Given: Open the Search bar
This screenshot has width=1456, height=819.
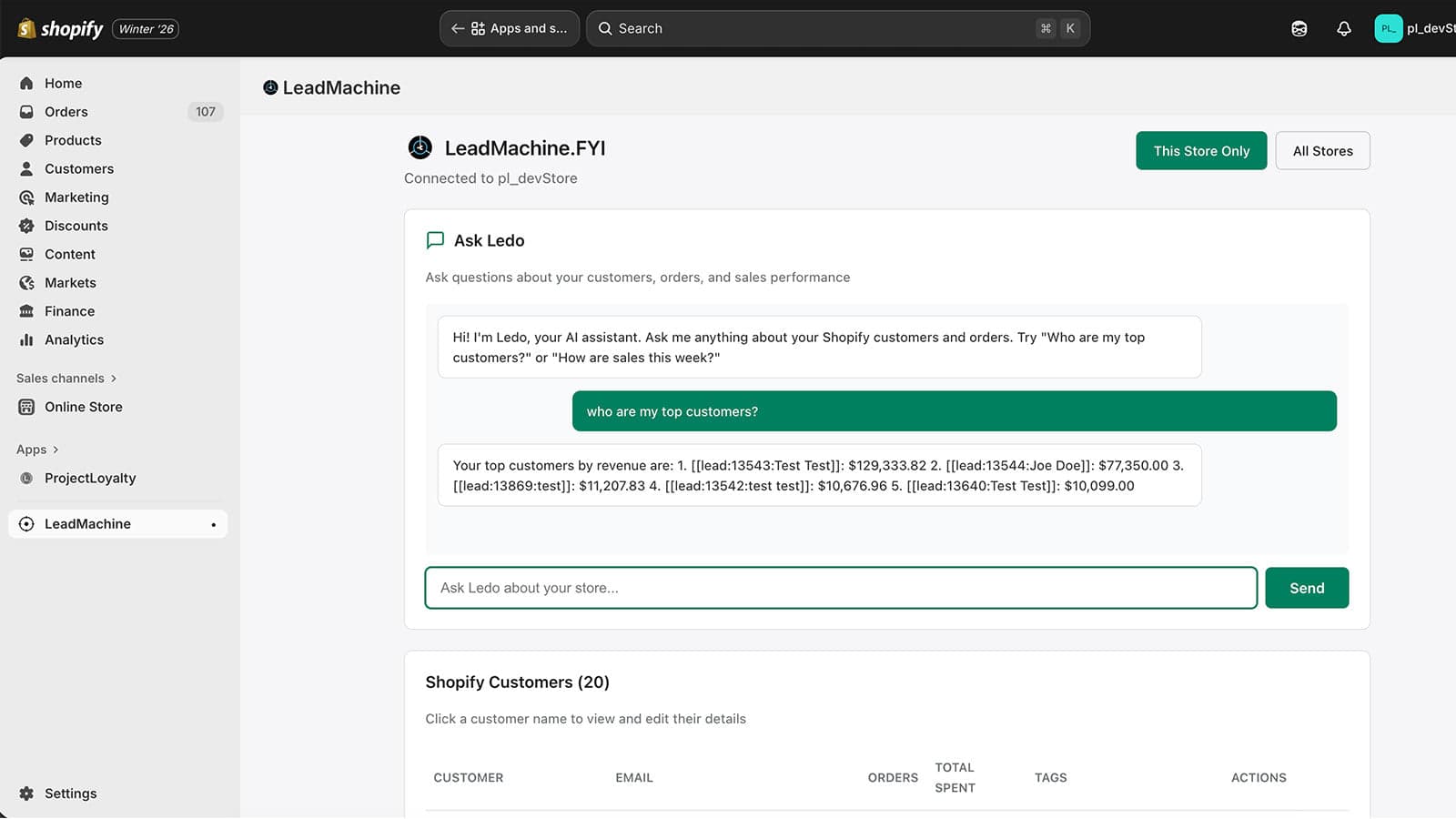Looking at the screenshot, I should point(838,28).
